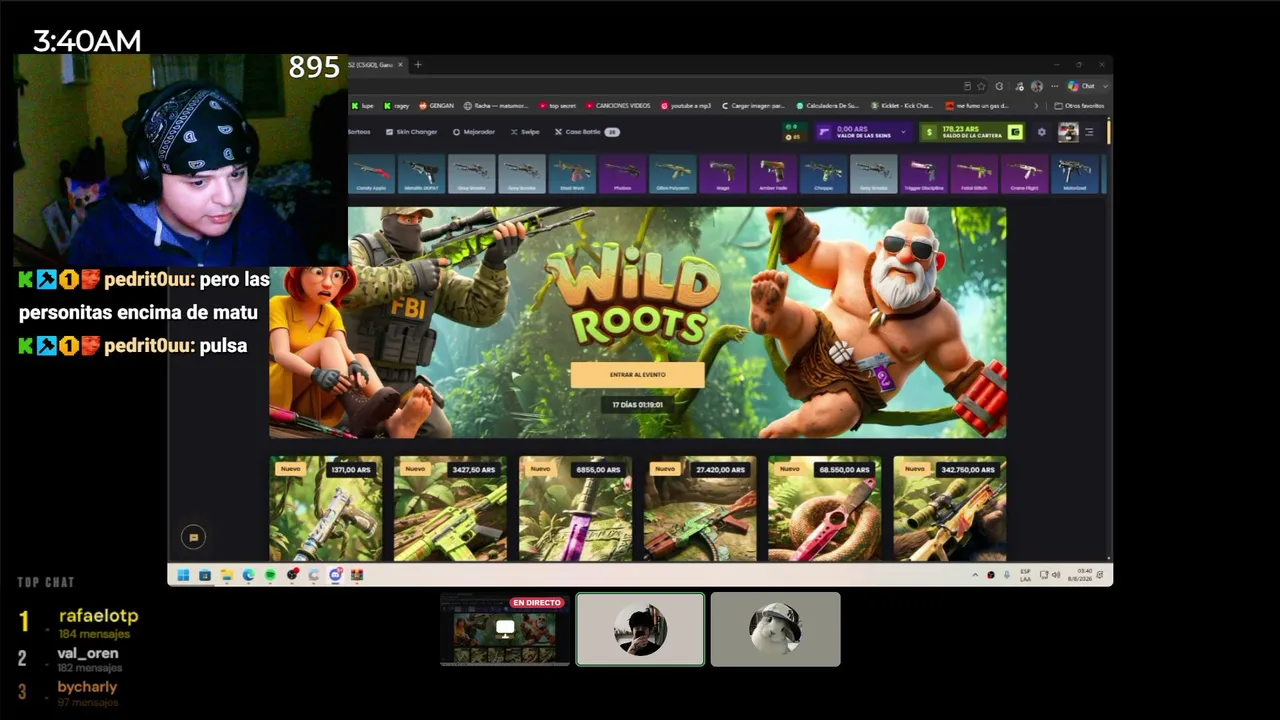Click the Metallic DDPAT skin drop

[422, 174]
